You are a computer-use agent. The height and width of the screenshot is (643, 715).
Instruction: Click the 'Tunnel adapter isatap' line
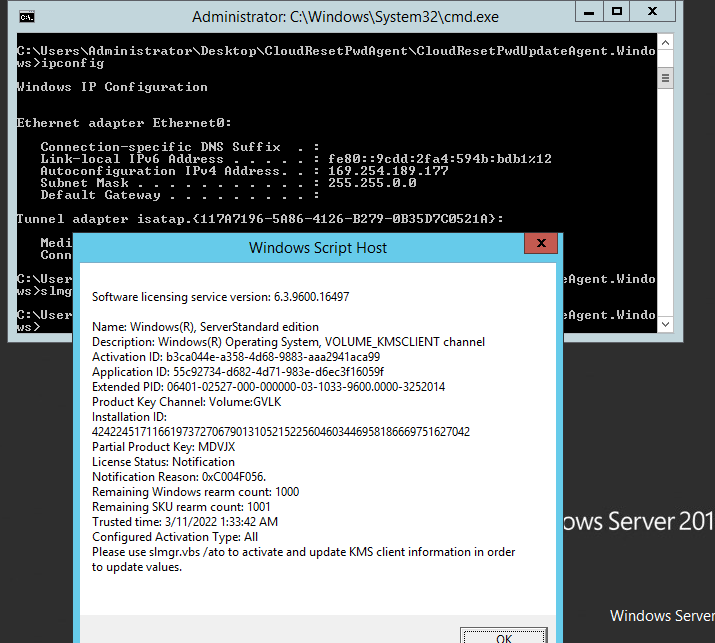click(260, 219)
